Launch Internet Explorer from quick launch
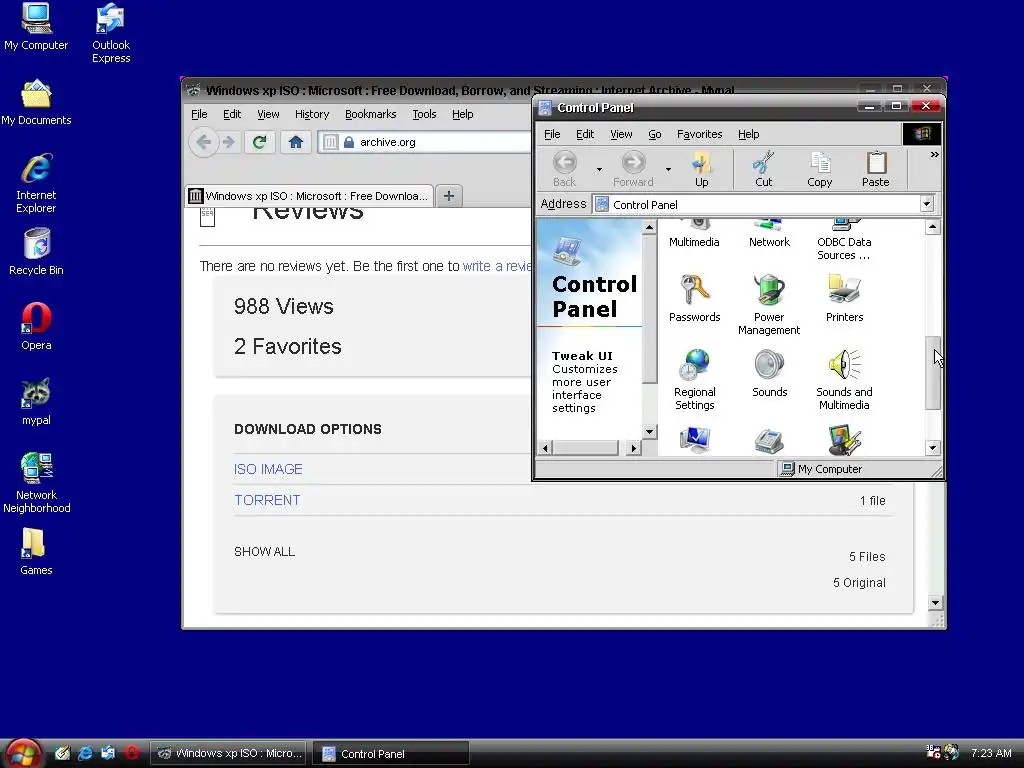 click(x=85, y=753)
